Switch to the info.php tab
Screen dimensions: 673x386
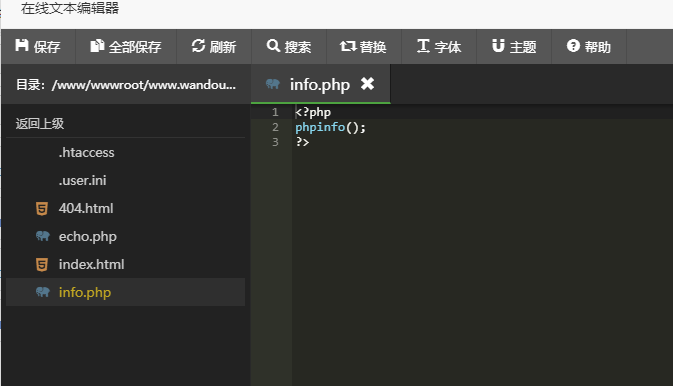coord(320,85)
